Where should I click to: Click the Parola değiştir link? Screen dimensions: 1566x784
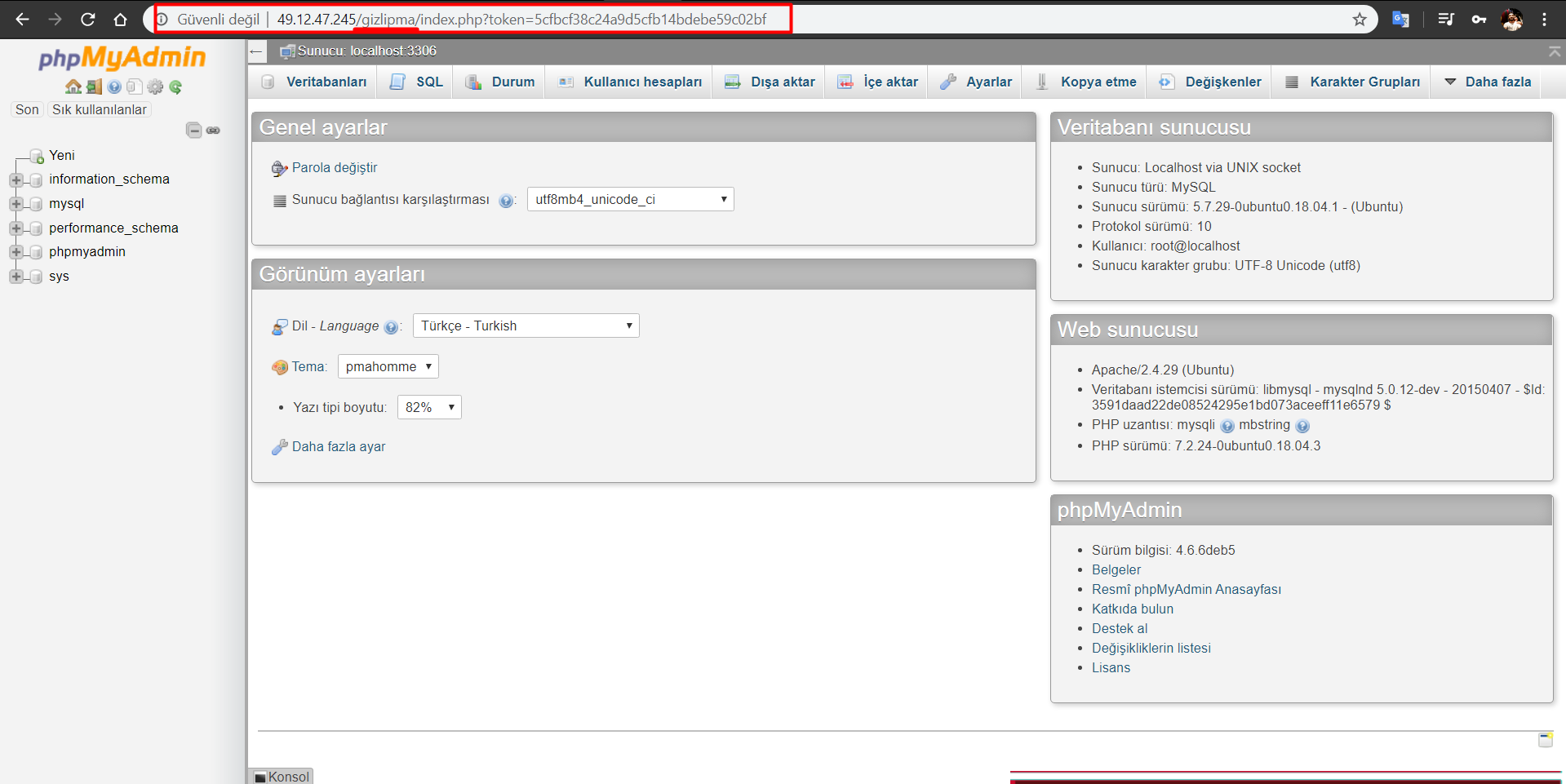pyautogui.click(x=335, y=167)
